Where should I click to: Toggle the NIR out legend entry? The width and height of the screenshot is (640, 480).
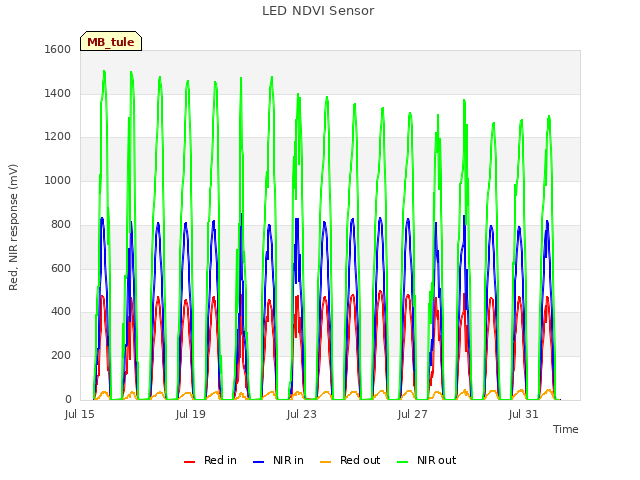tap(427, 460)
